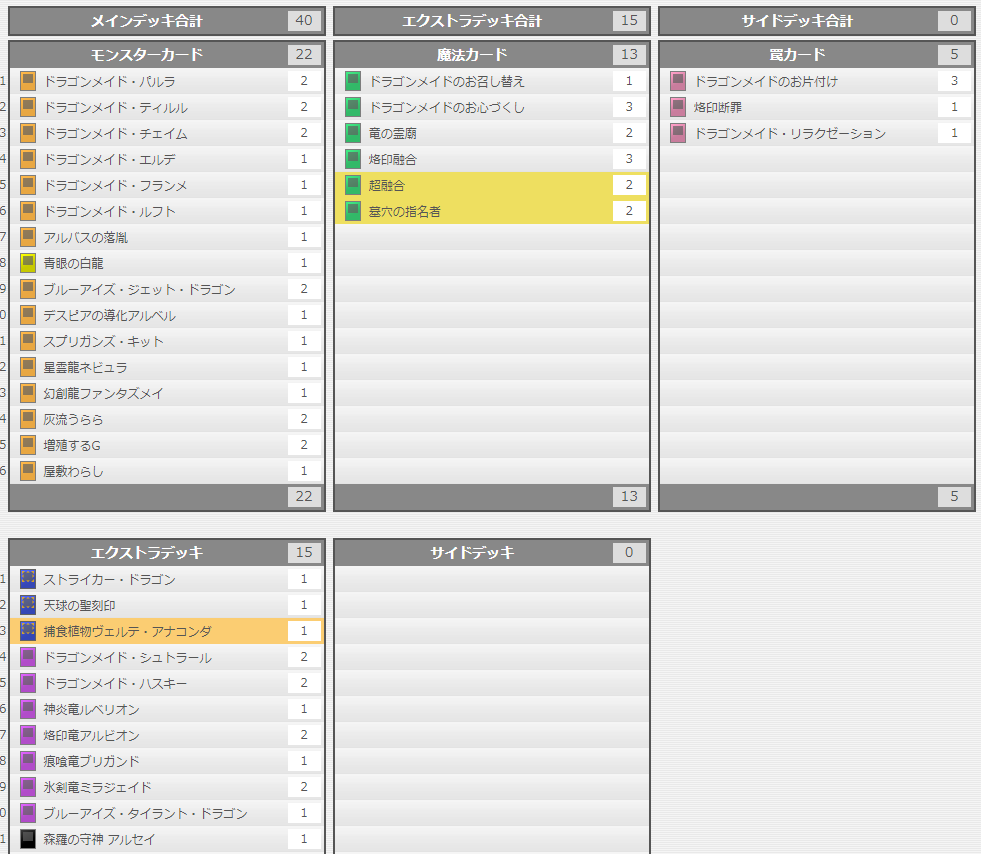Click the normal monster icon beside 青眼の白龍
Image resolution: width=981 pixels, height=854 pixels.
[x=29, y=263]
